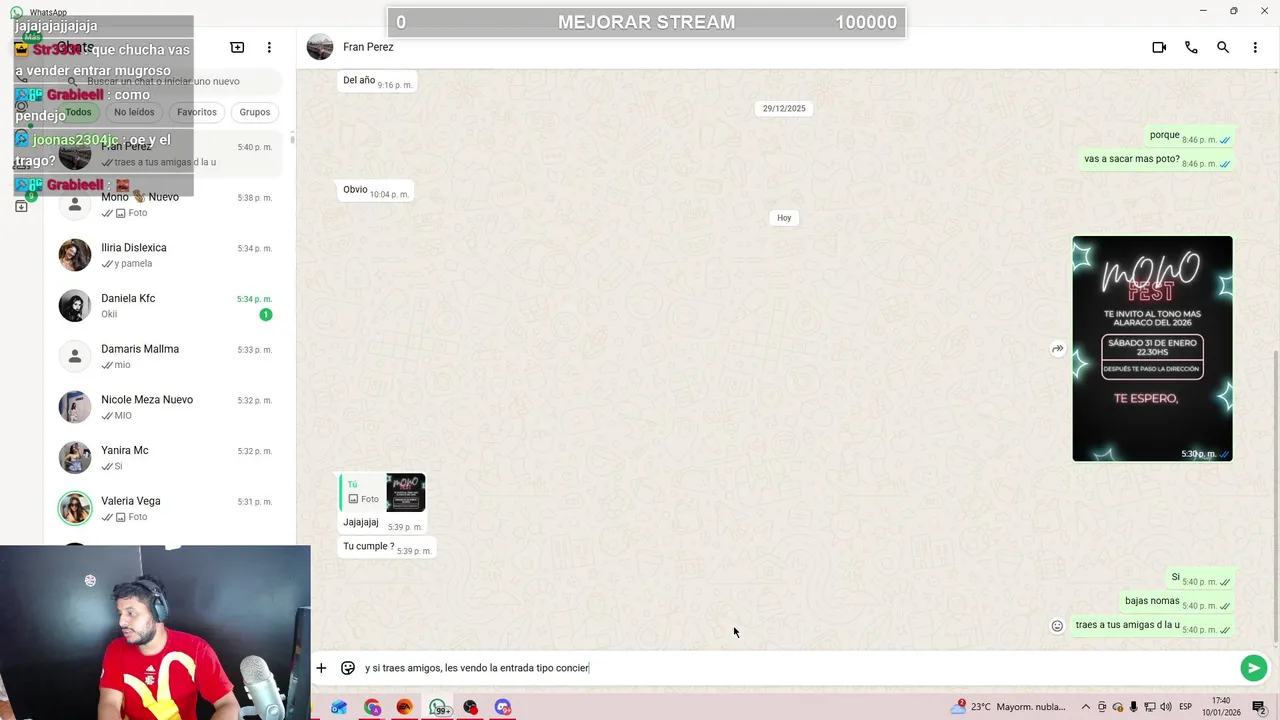Click the attach plus icon in message bar
The image size is (1280, 720).
pyautogui.click(x=321, y=668)
